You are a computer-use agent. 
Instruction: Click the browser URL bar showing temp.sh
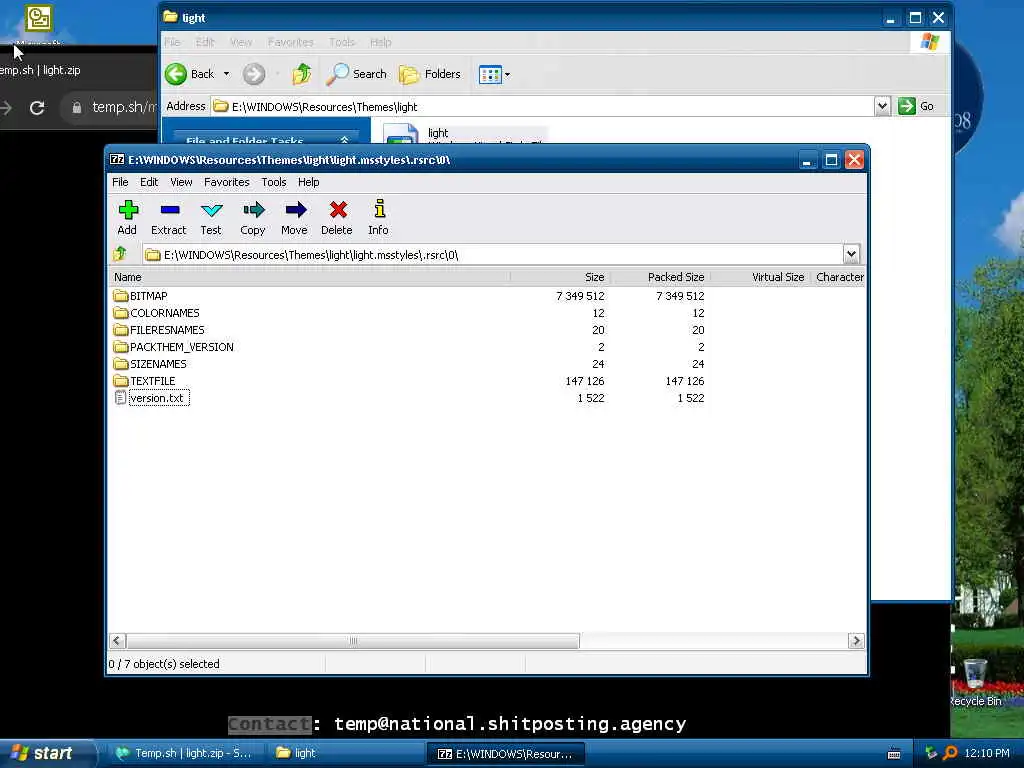tap(110, 107)
